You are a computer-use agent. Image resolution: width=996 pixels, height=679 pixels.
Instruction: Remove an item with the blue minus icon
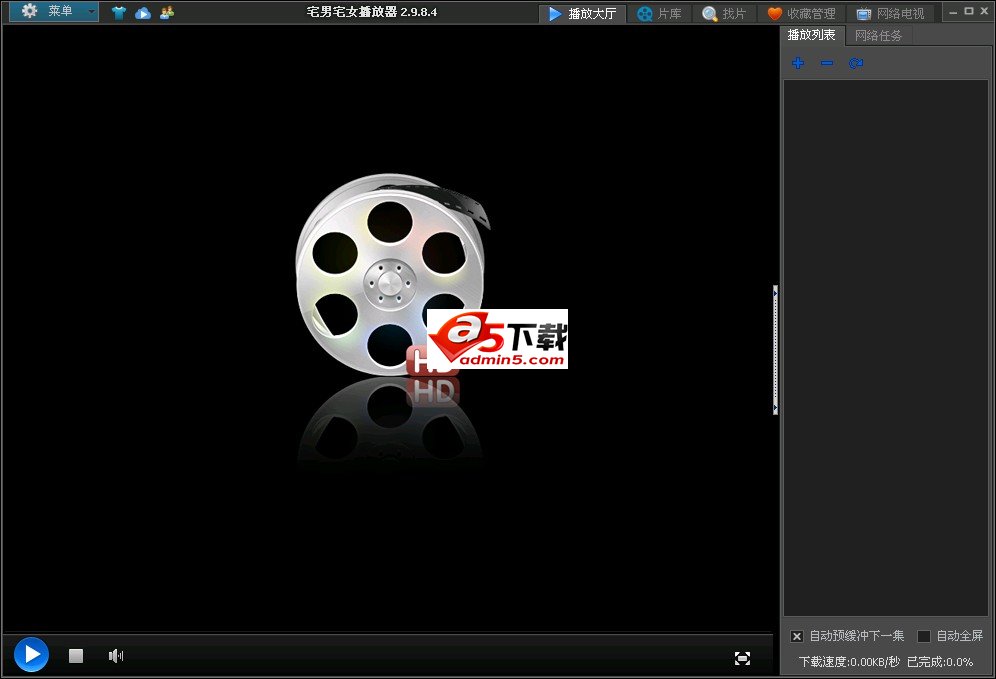826,63
